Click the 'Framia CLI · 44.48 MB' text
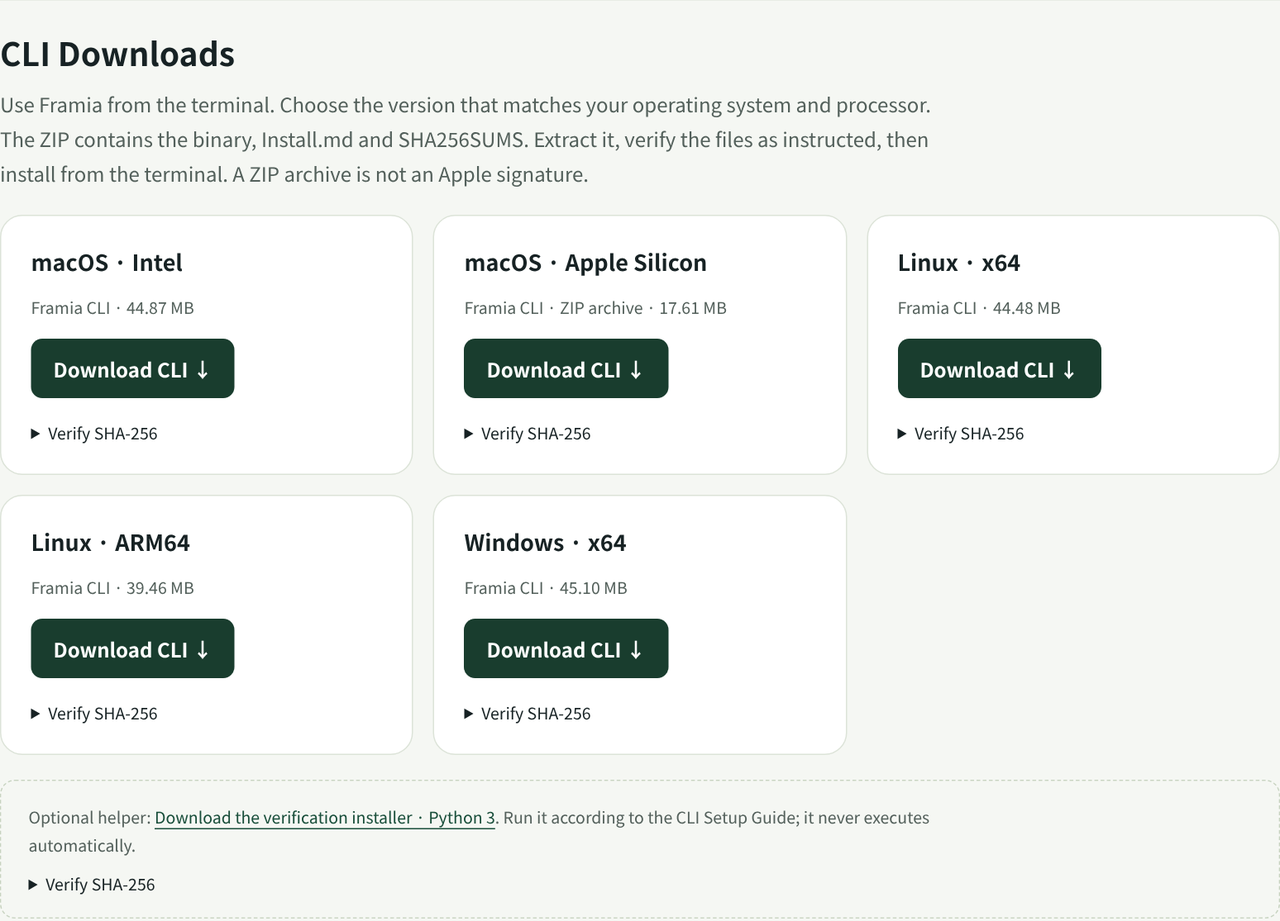The width and height of the screenshot is (1280, 921). tap(979, 308)
